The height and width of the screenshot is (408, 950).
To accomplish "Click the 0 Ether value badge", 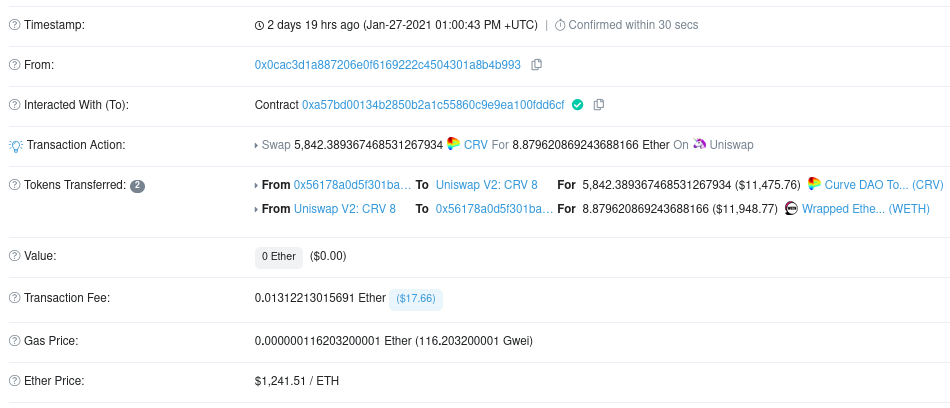I will tap(279, 256).
